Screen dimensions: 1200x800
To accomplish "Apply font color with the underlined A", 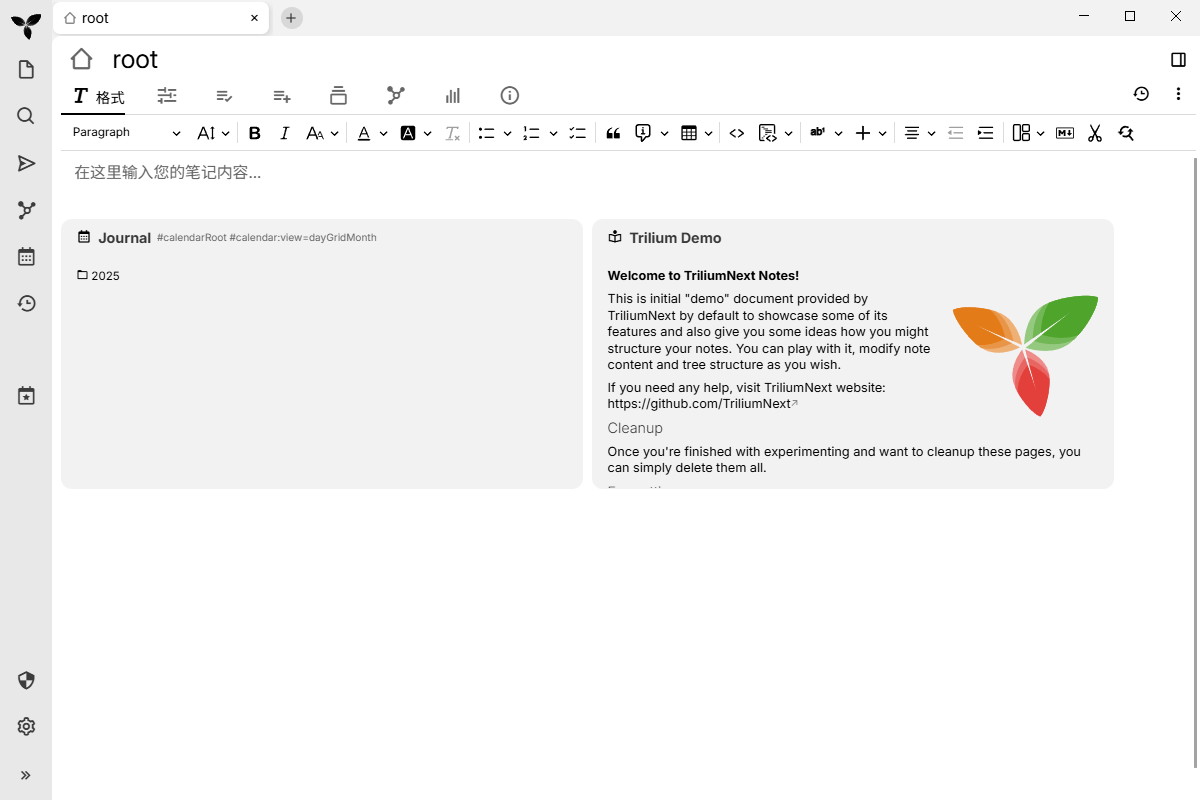I will coord(364,133).
